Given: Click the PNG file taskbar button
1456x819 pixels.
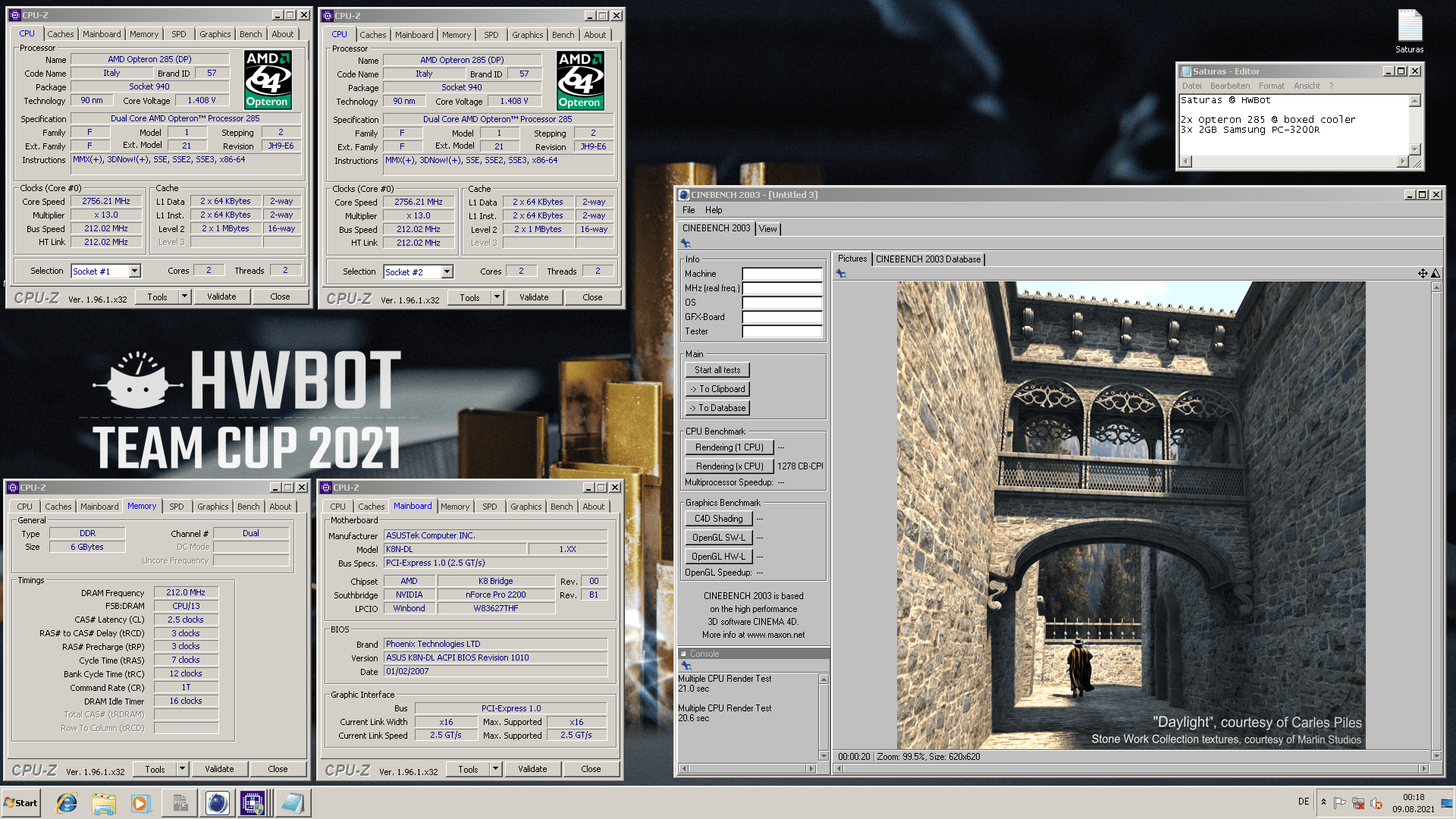Looking at the screenshot, I should (x=180, y=803).
